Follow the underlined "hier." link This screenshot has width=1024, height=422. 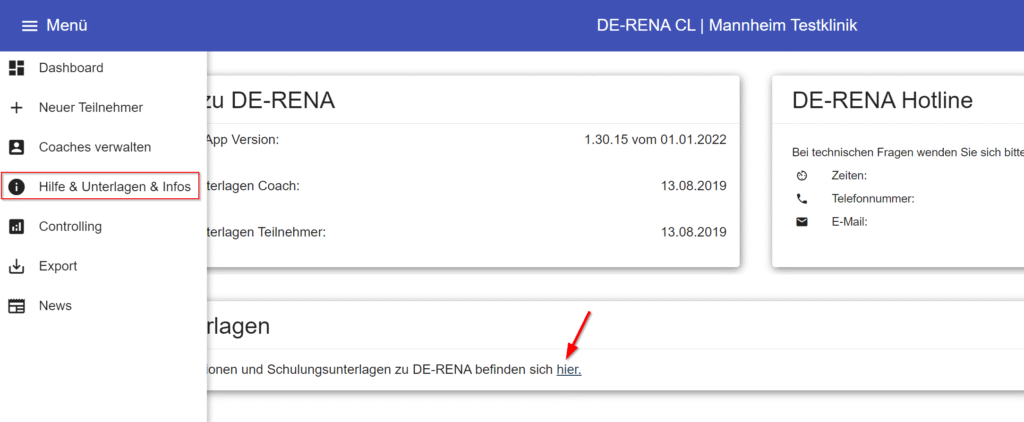tap(568, 370)
